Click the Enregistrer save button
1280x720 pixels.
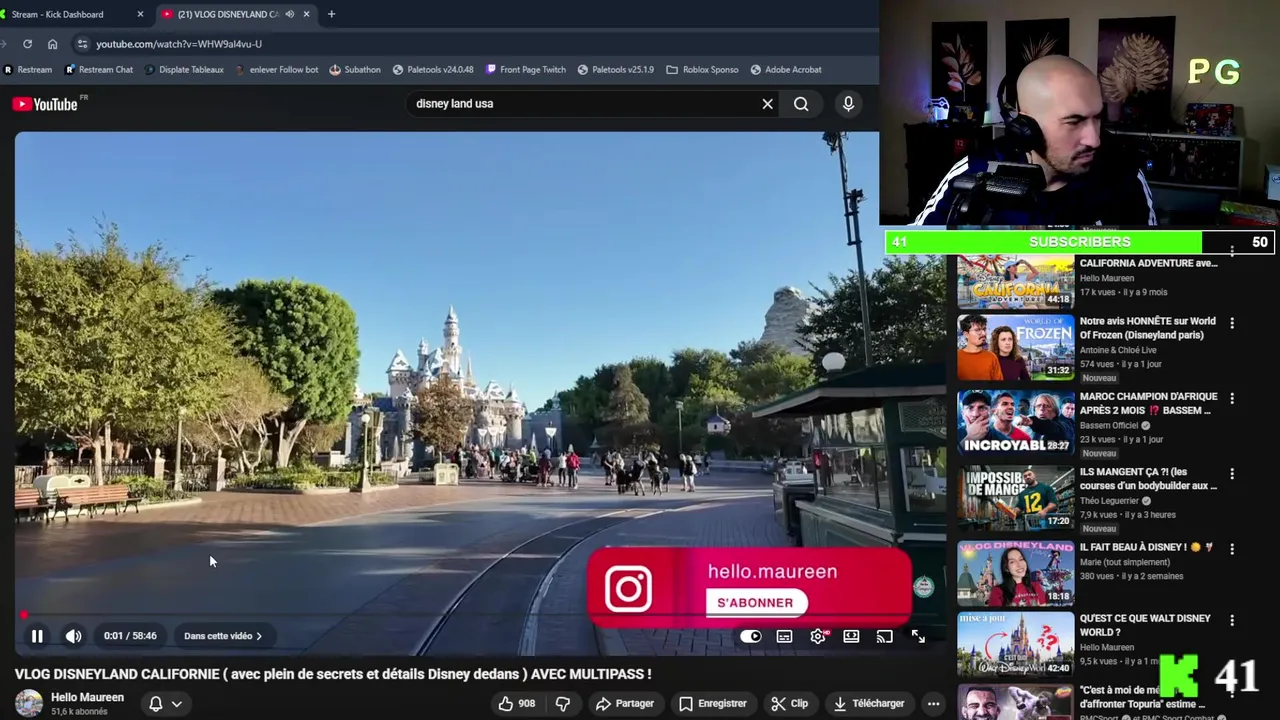(713, 704)
